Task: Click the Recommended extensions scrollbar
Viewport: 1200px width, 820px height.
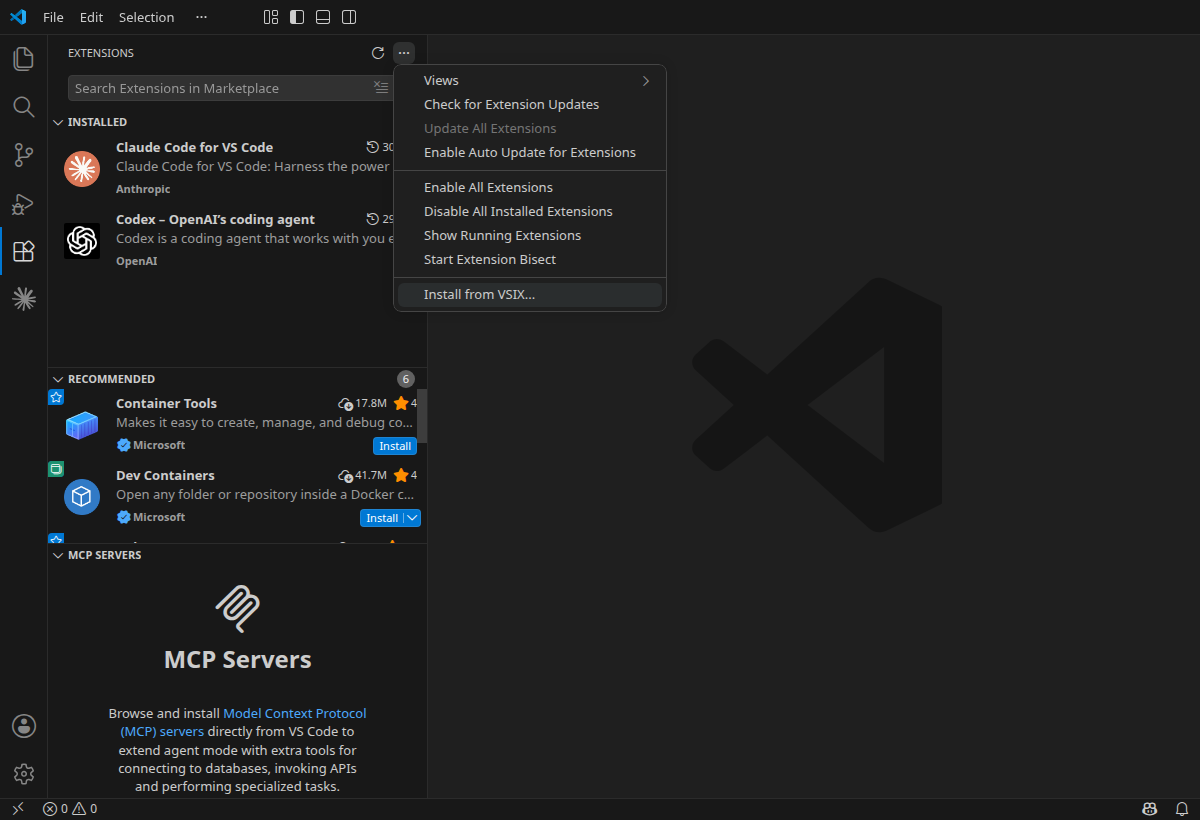Action: (422, 415)
